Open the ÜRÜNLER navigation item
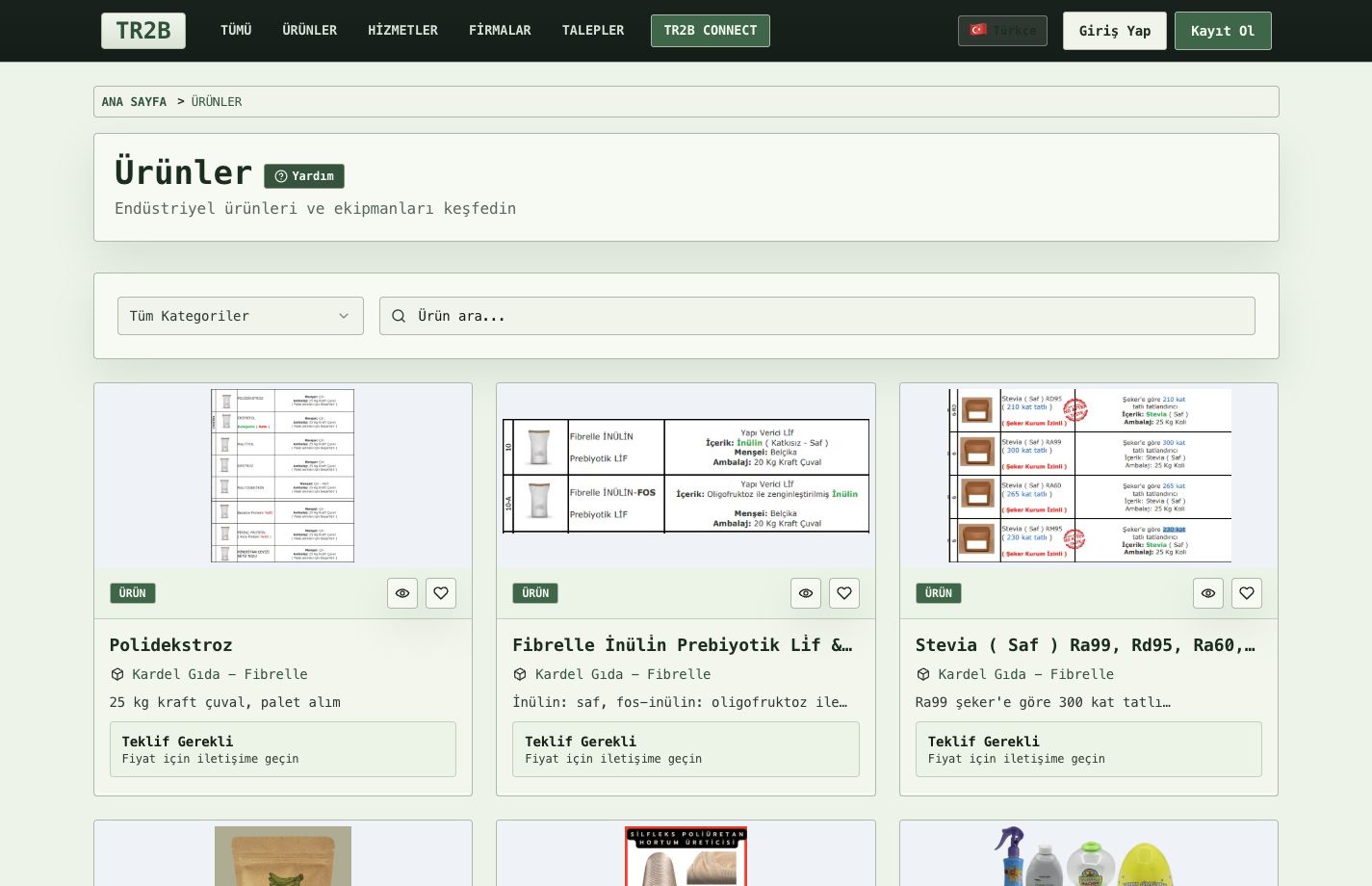The width and height of the screenshot is (1372, 886). point(310,31)
